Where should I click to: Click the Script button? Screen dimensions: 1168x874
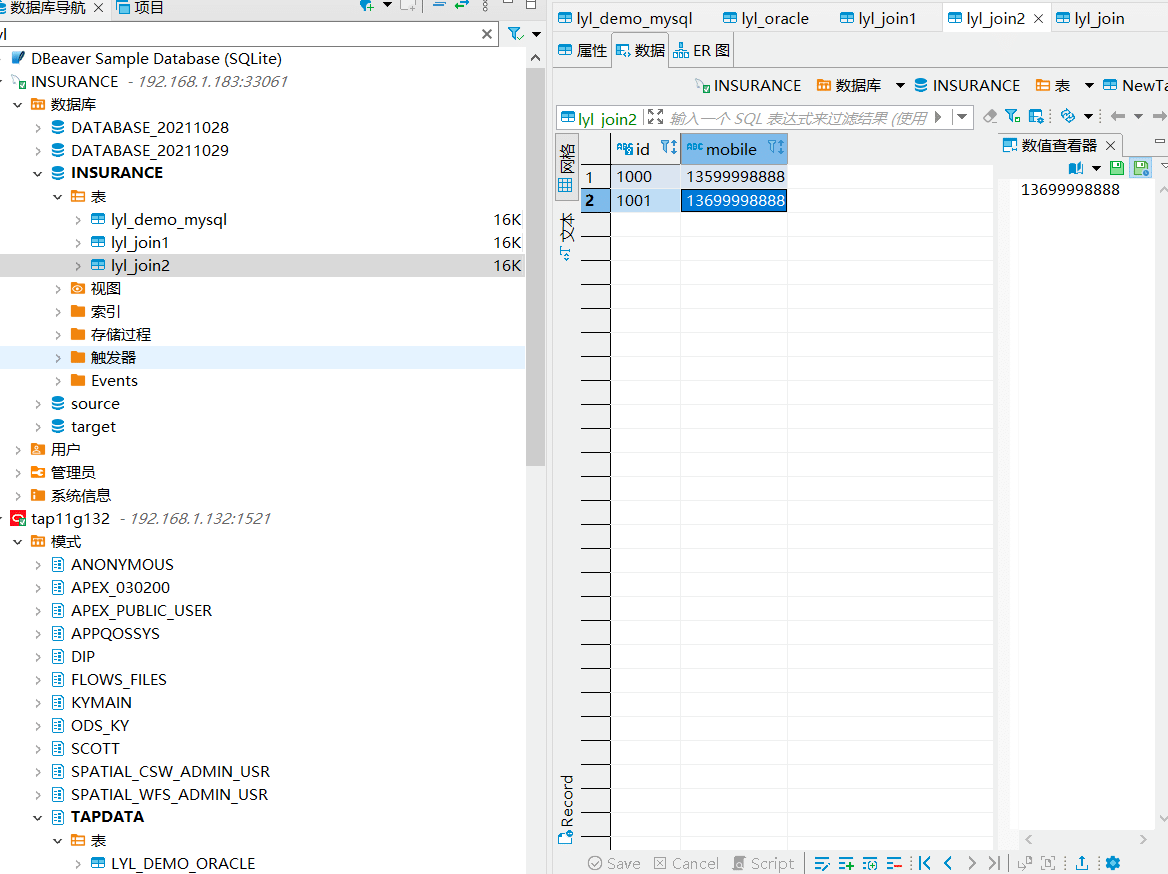764,863
